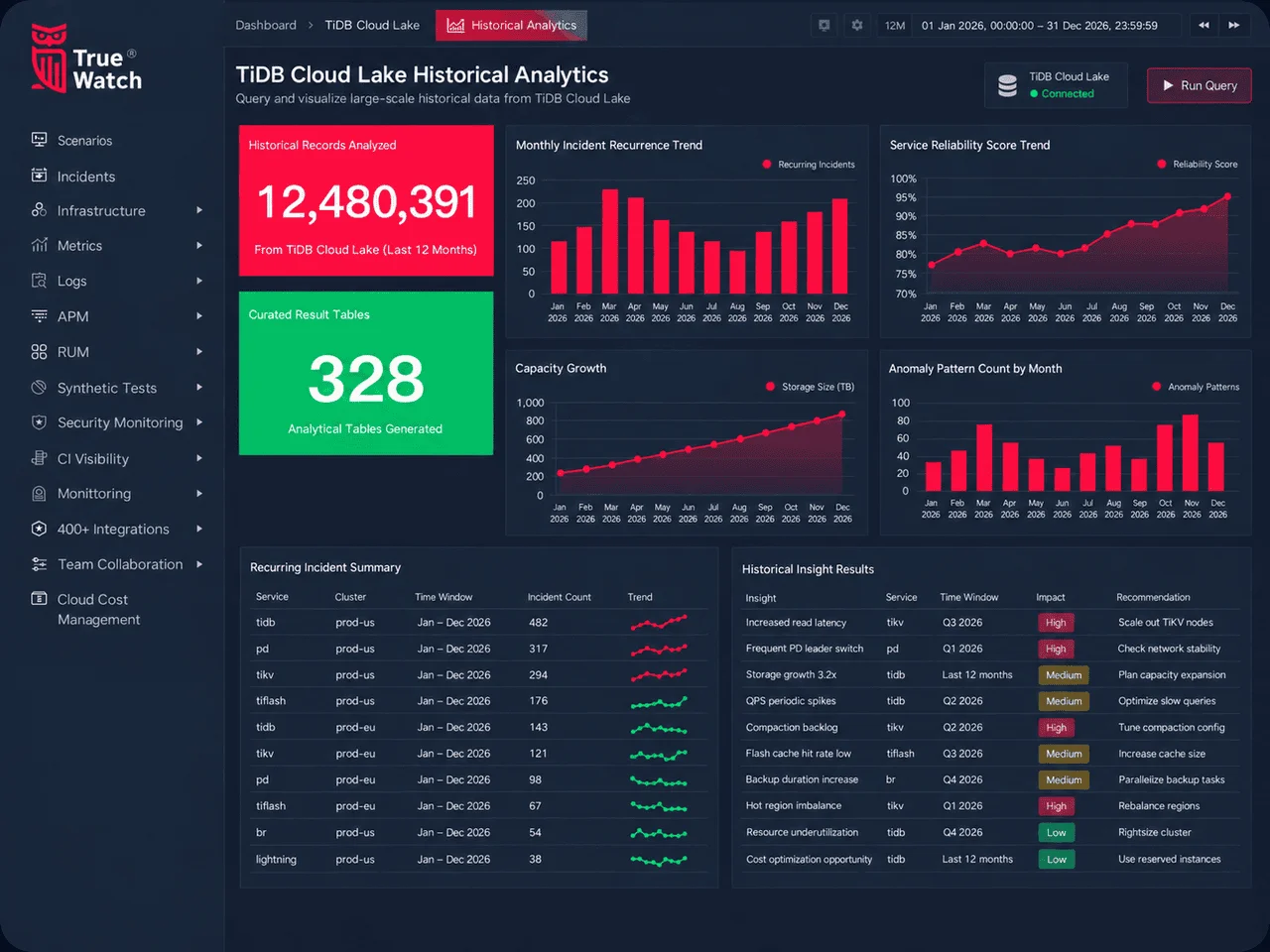This screenshot has height=952, width=1270.
Task: Expand the Metrics submenu arrow
Action: [x=199, y=245]
